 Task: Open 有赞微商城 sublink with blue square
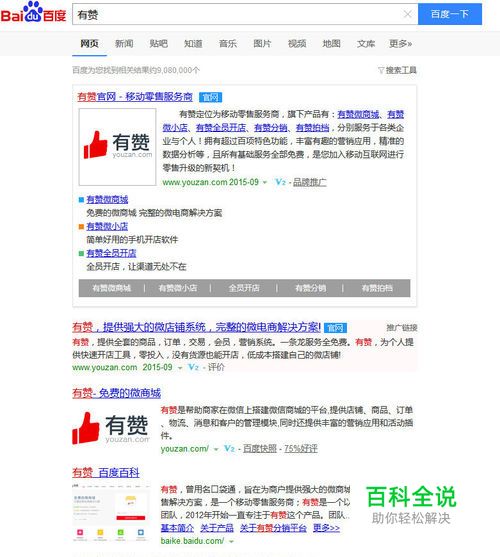click(107, 200)
